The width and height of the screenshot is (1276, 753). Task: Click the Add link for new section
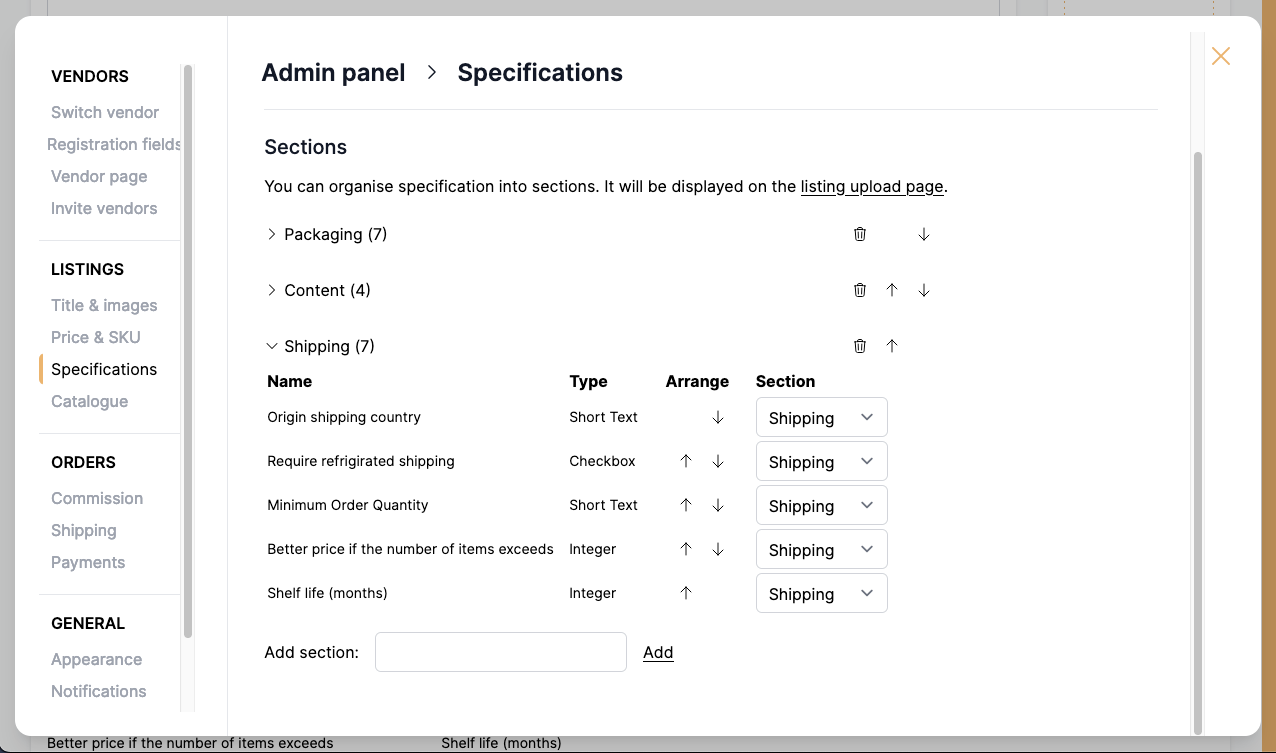[x=658, y=652]
